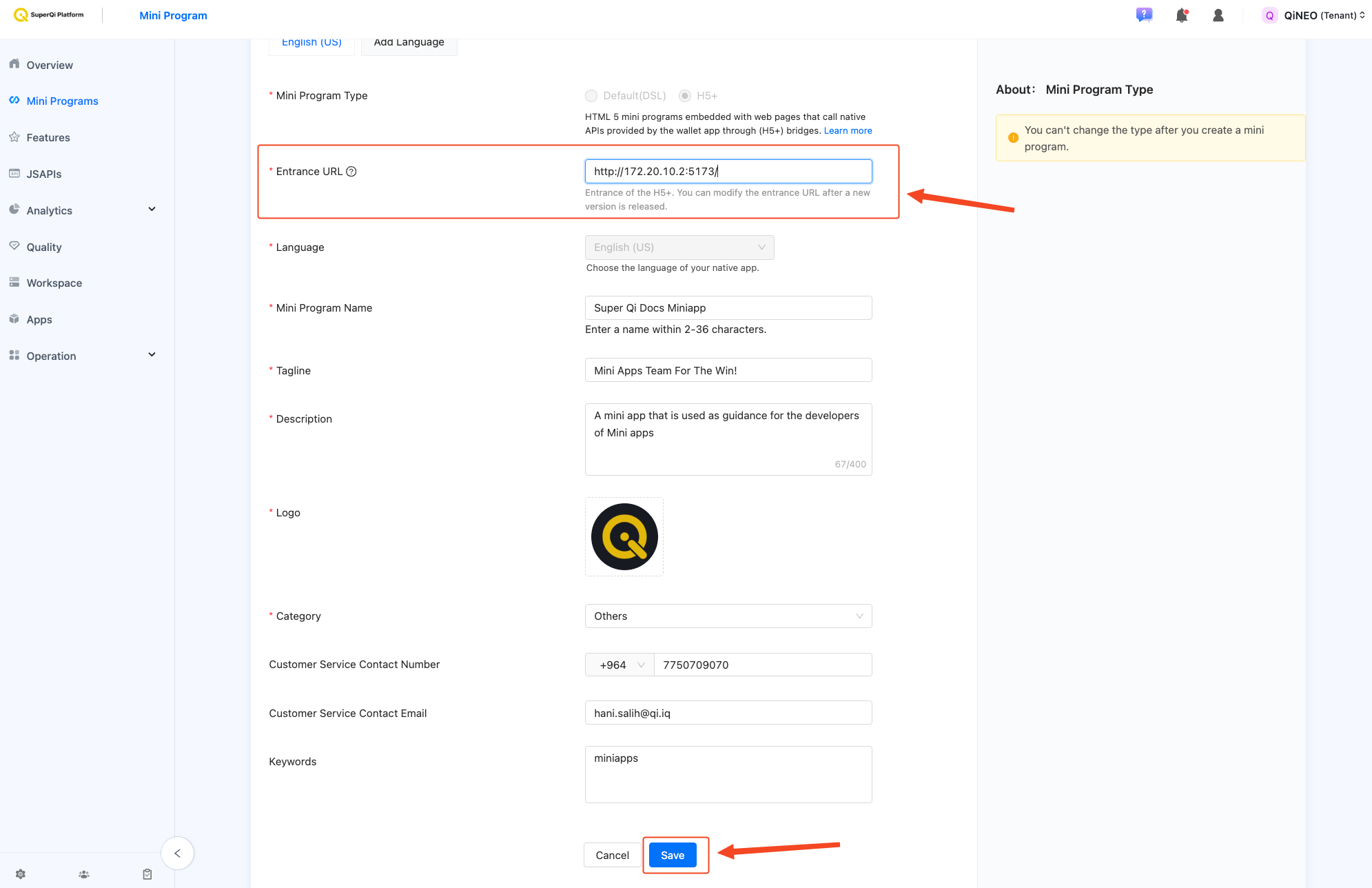Open the Mini Program top navigation tab

(x=173, y=15)
